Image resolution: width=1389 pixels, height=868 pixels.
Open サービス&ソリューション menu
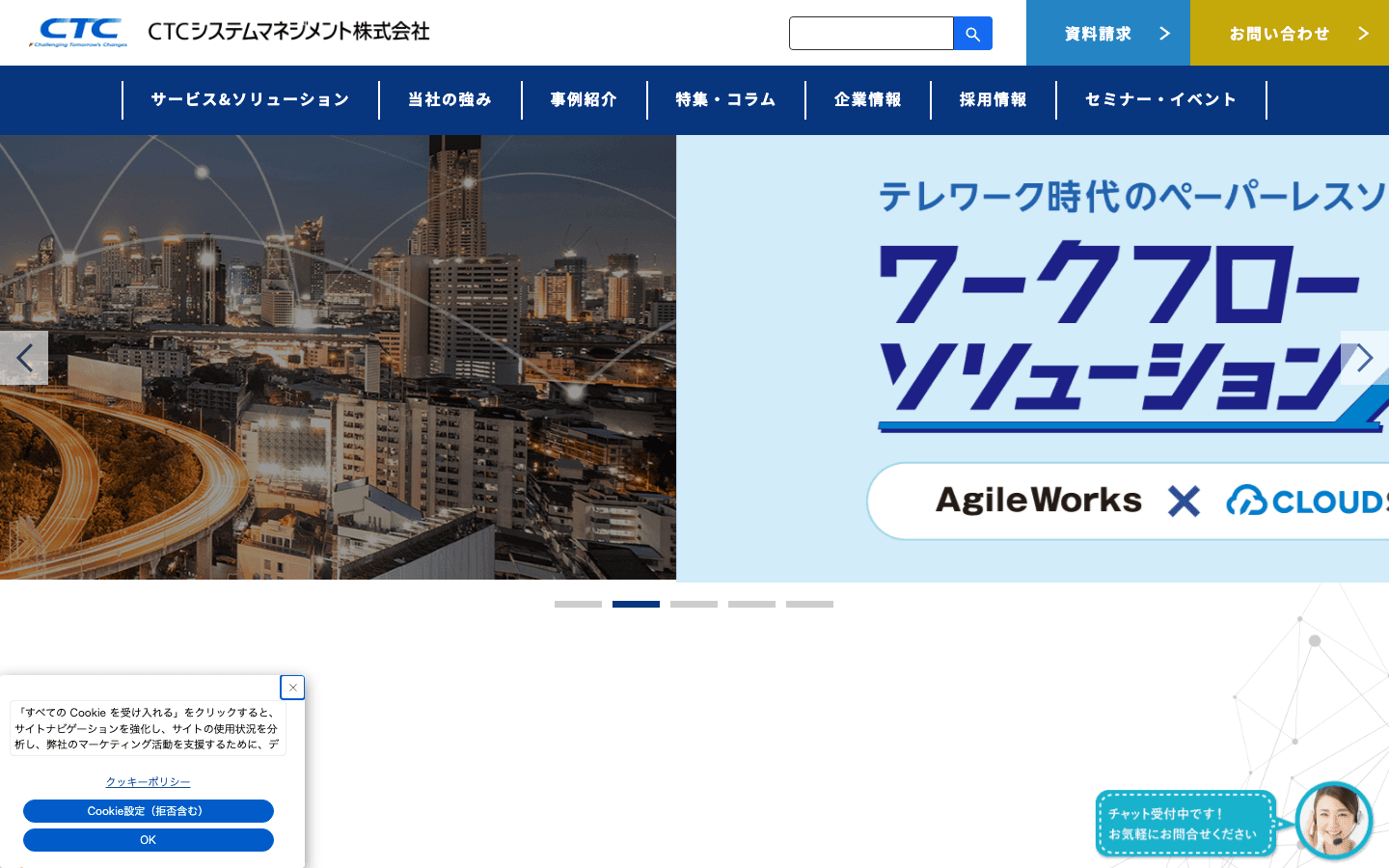coord(251,100)
